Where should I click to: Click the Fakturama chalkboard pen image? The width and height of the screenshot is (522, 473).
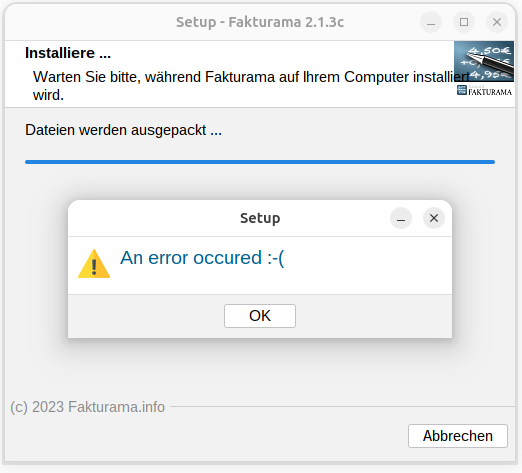pyautogui.click(x=484, y=62)
